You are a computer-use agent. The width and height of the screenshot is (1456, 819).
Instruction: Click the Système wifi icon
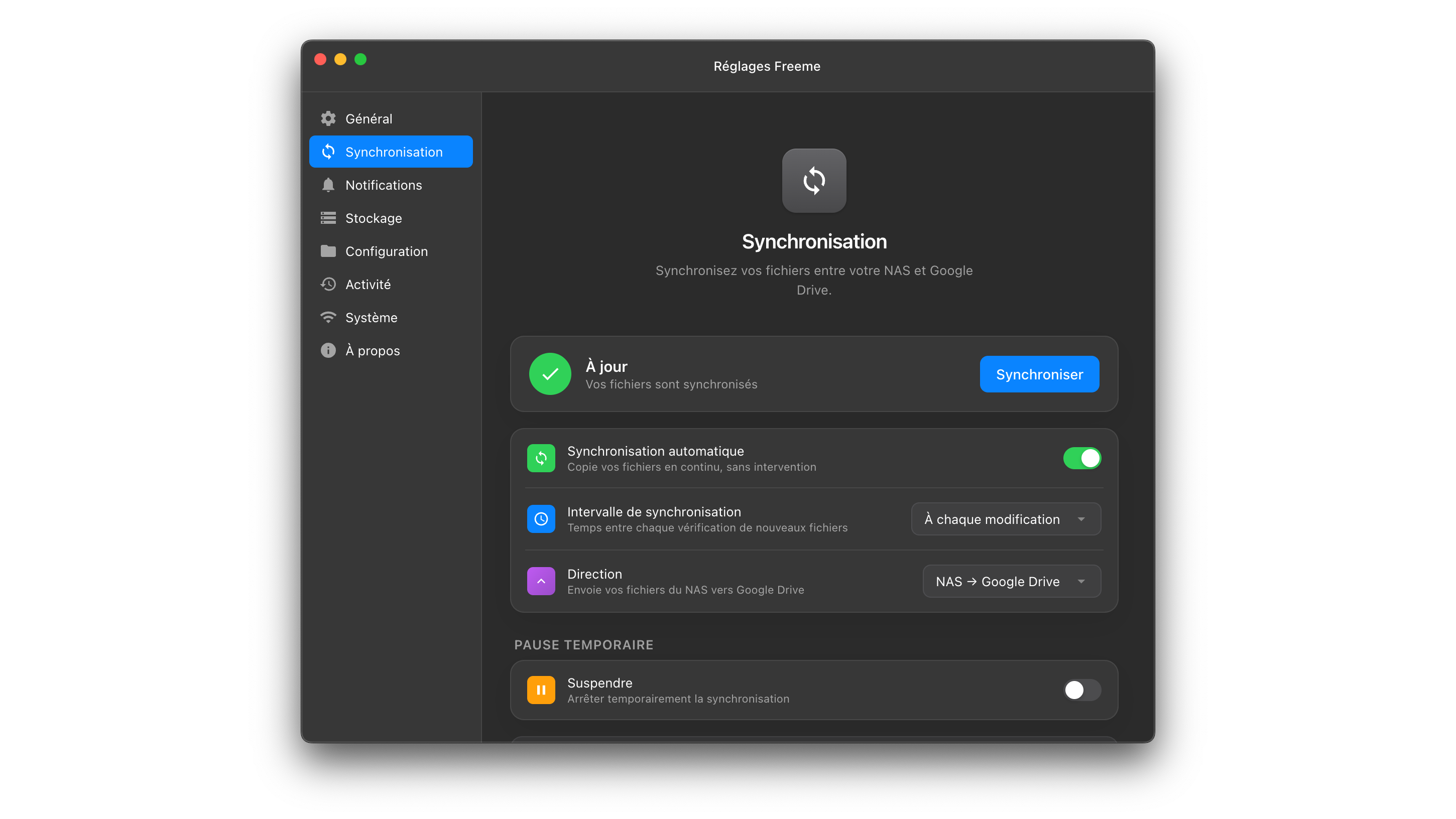(328, 318)
